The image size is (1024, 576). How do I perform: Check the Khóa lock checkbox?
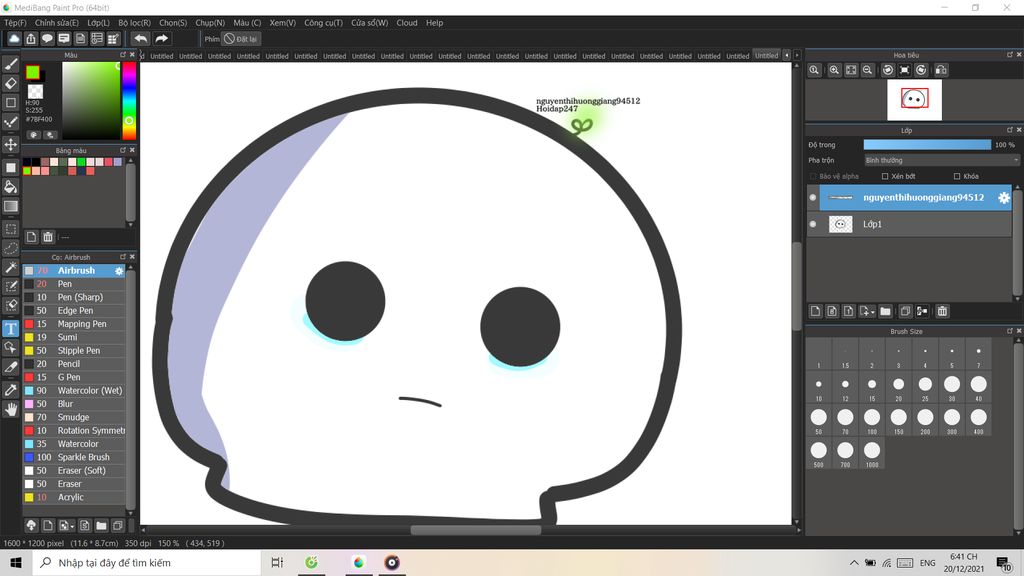point(957,176)
